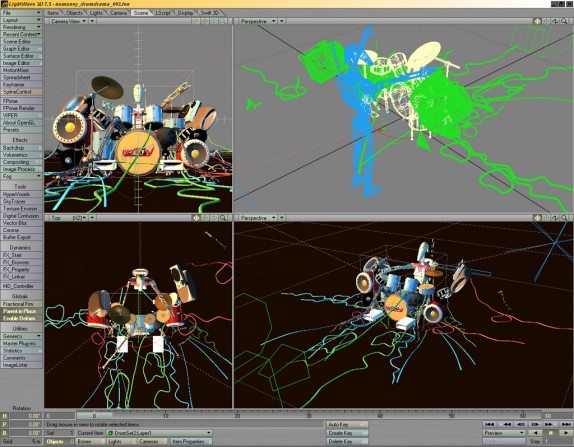Image resolution: width=574 pixels, height=447 pixels.
Task: Step to the next frame
Action: [x=535, y=424]
